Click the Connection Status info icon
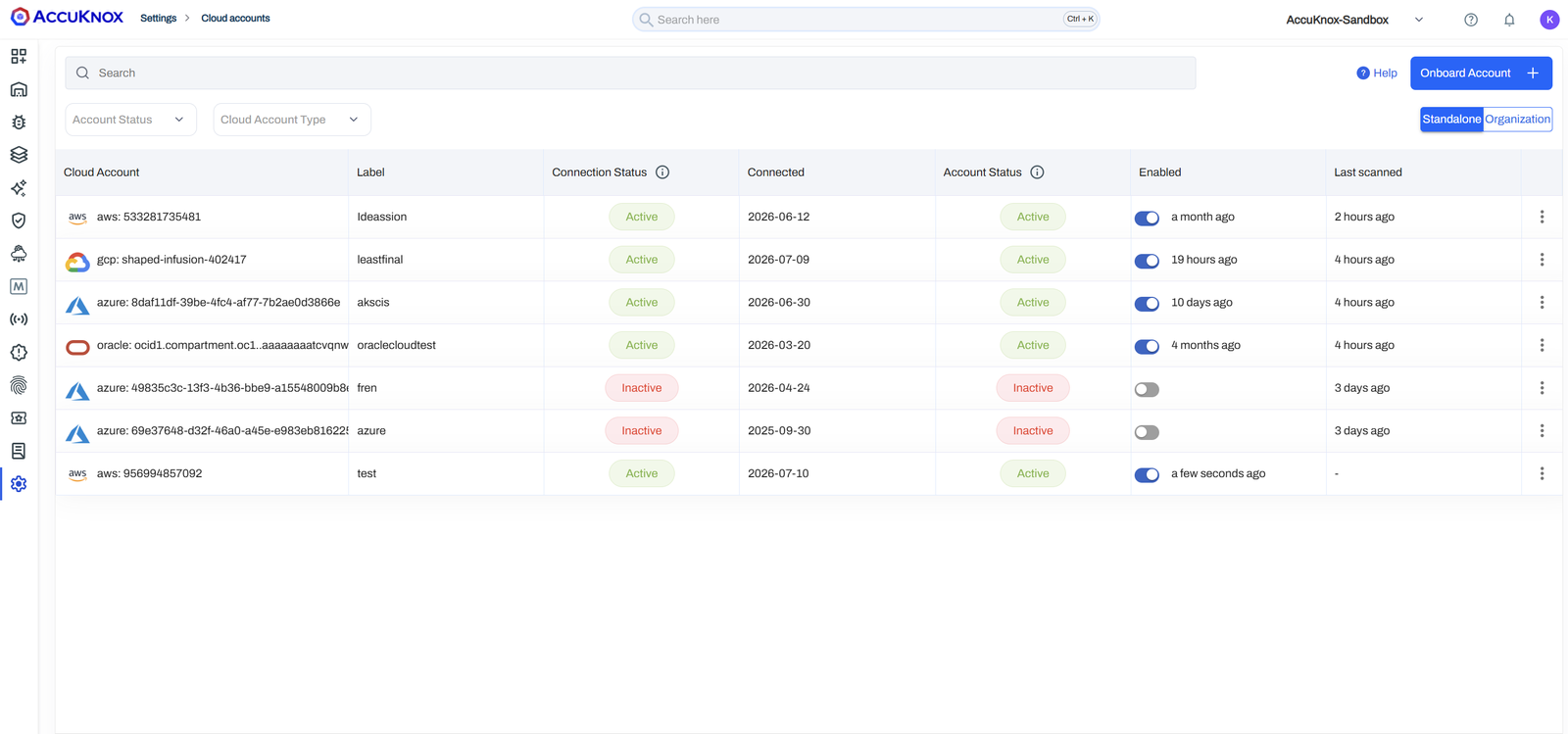1568x734 pixels. click(662, 172)
